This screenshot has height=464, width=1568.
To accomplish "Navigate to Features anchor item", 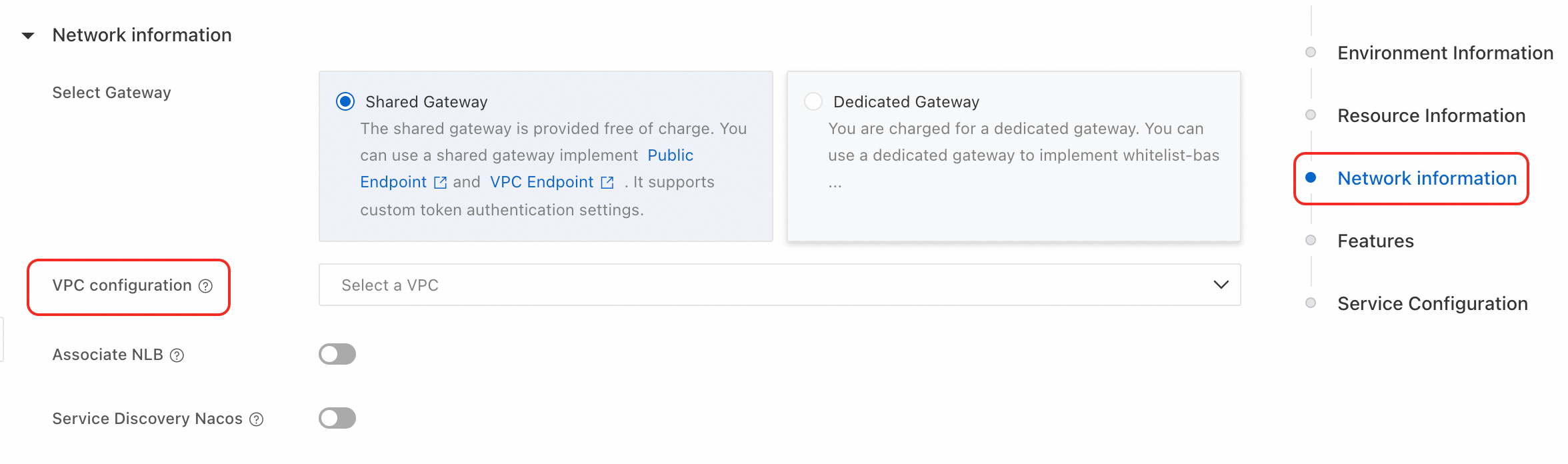I will pos(1375,241).
